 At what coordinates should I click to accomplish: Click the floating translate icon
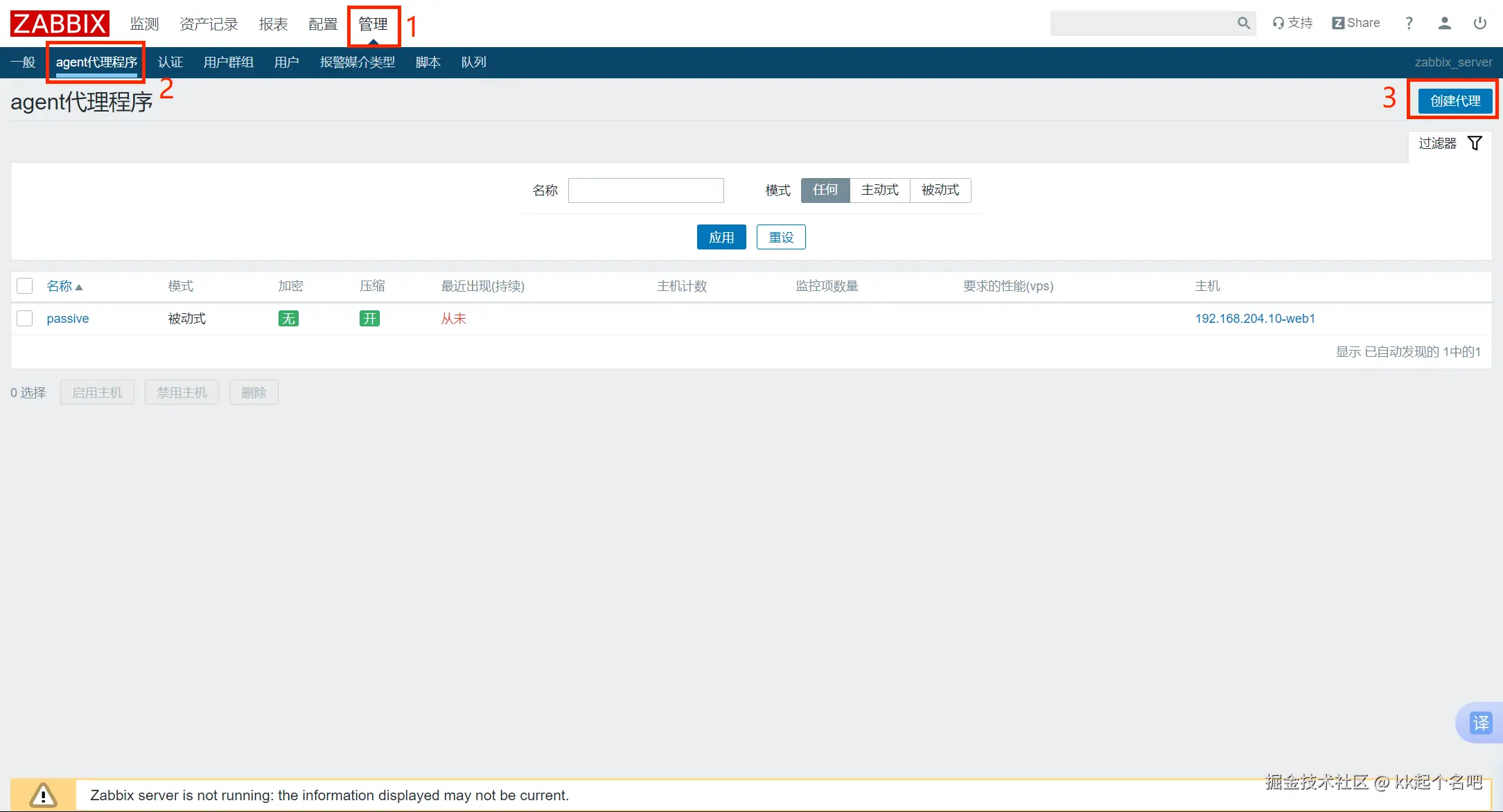[x=1481, y=723]
